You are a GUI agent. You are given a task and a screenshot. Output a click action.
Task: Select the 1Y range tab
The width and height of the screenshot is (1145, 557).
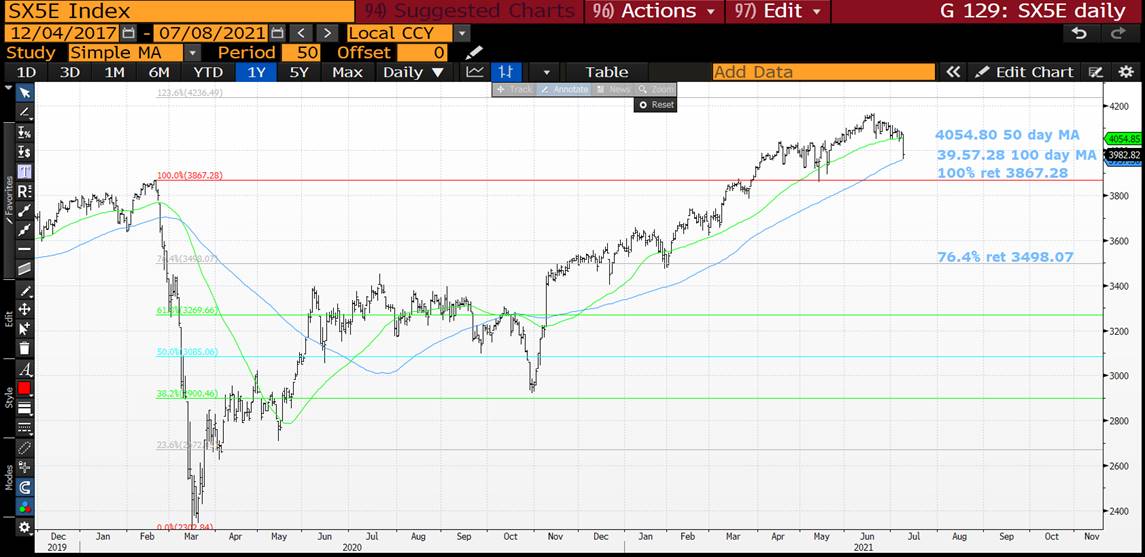(x=257, y=72)
